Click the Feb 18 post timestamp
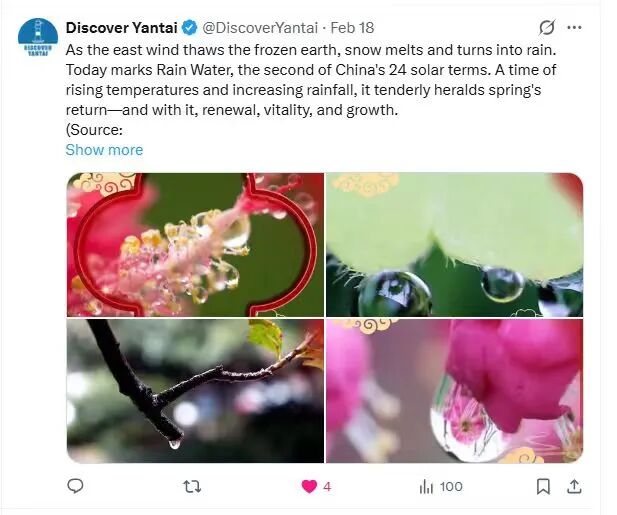This screenshot has width=617, height=515. (x=353, y=27)
